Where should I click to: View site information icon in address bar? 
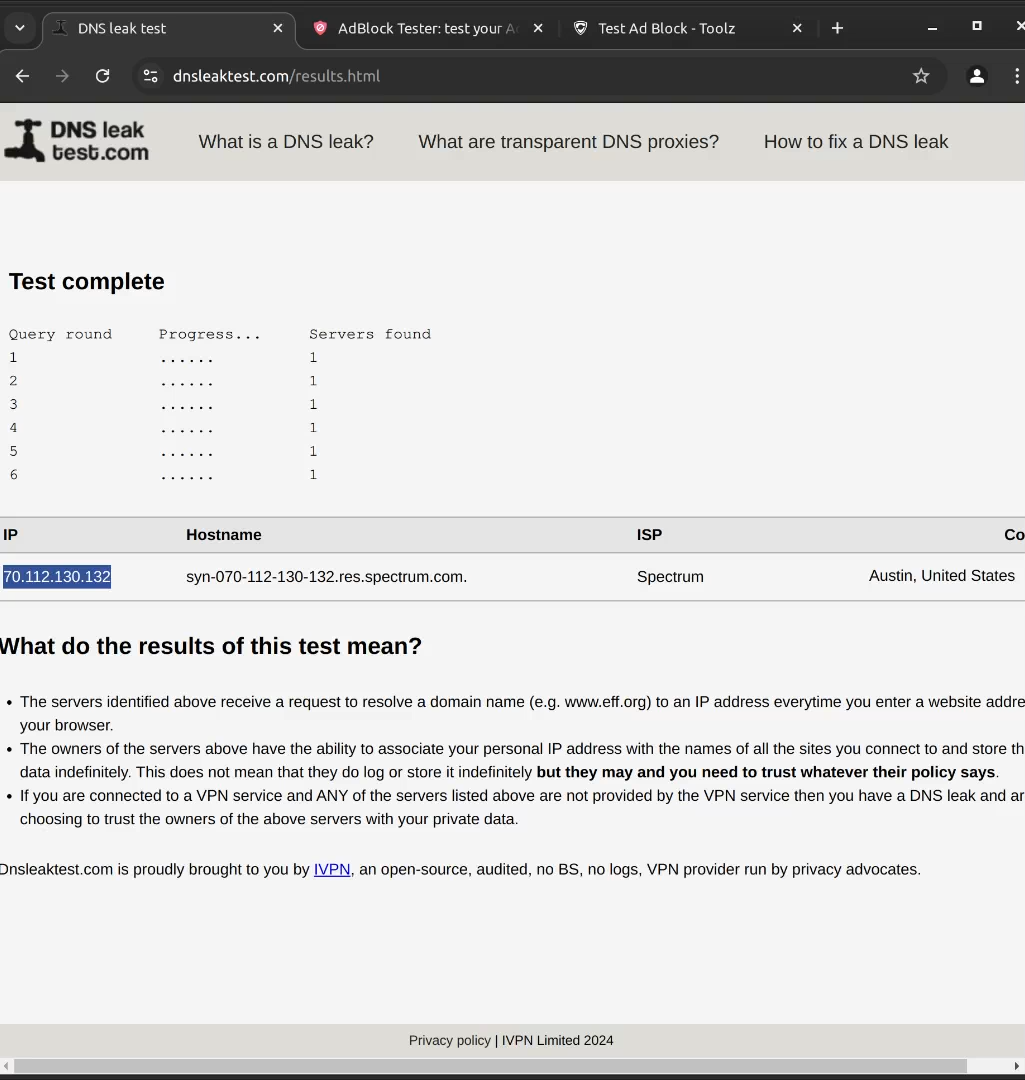pyautogui.click(x=150, y=76)
